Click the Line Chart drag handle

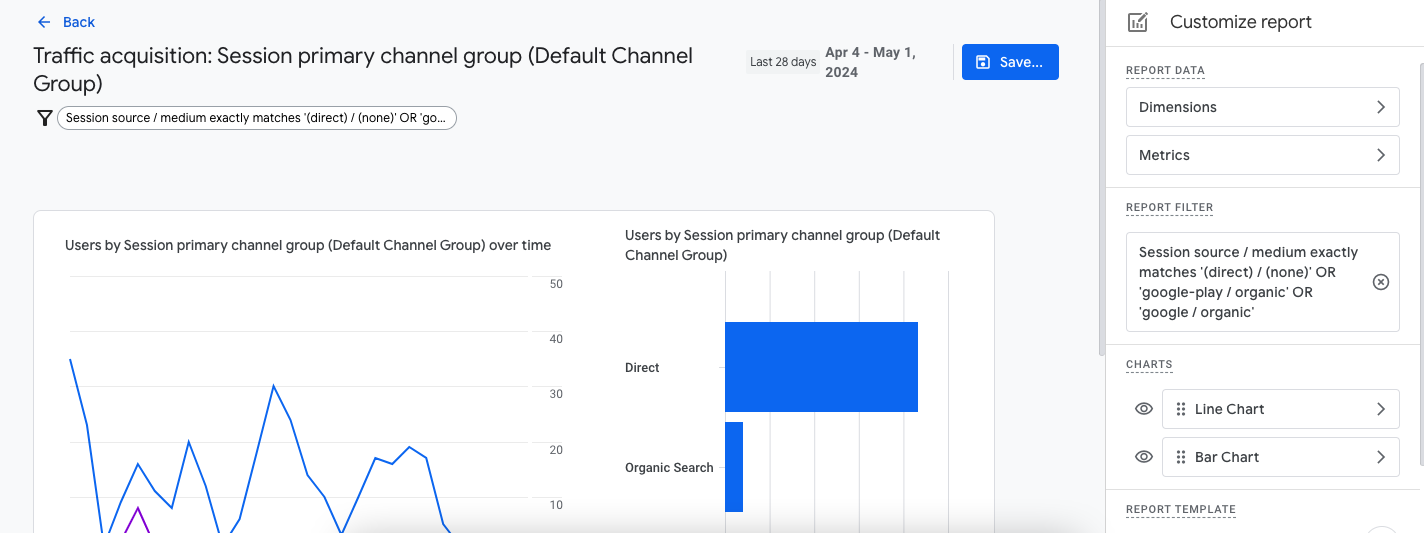coord(1181,409)
